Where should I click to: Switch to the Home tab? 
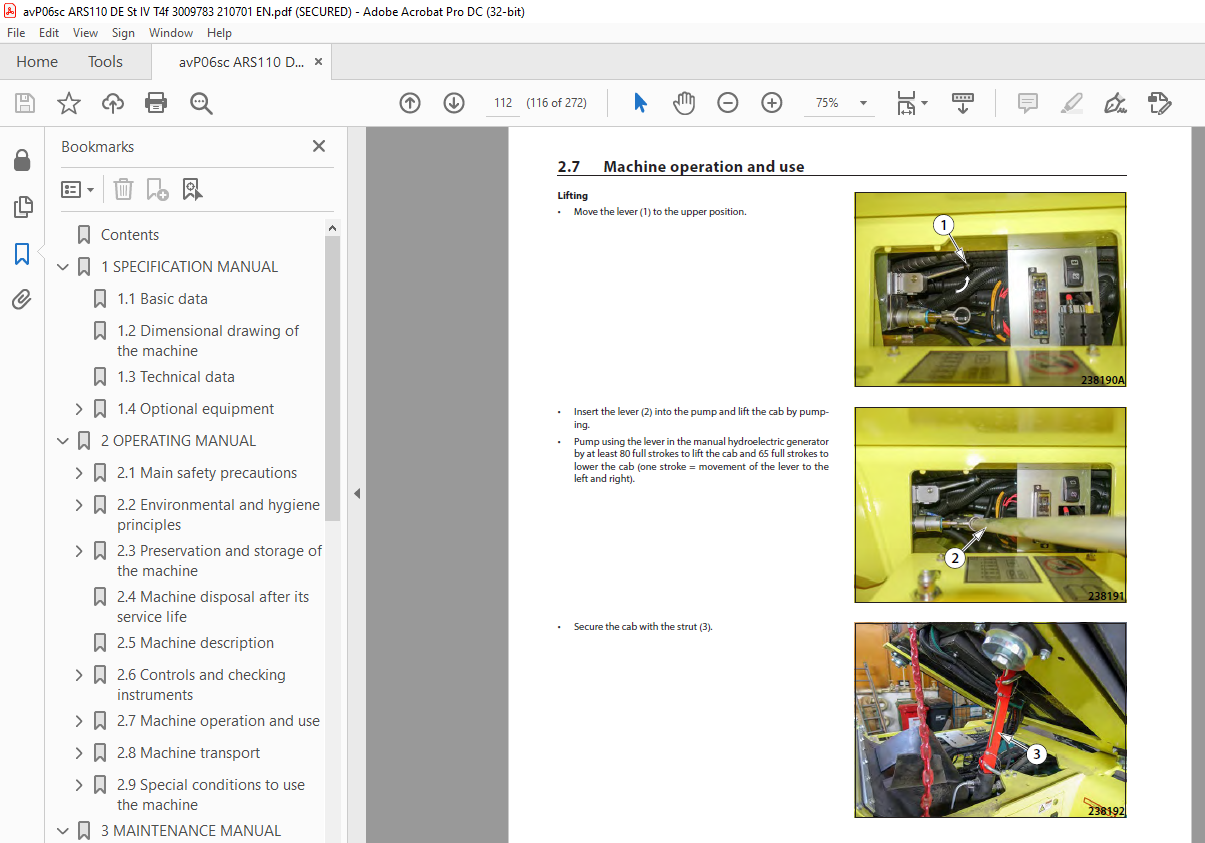point(37,62)
